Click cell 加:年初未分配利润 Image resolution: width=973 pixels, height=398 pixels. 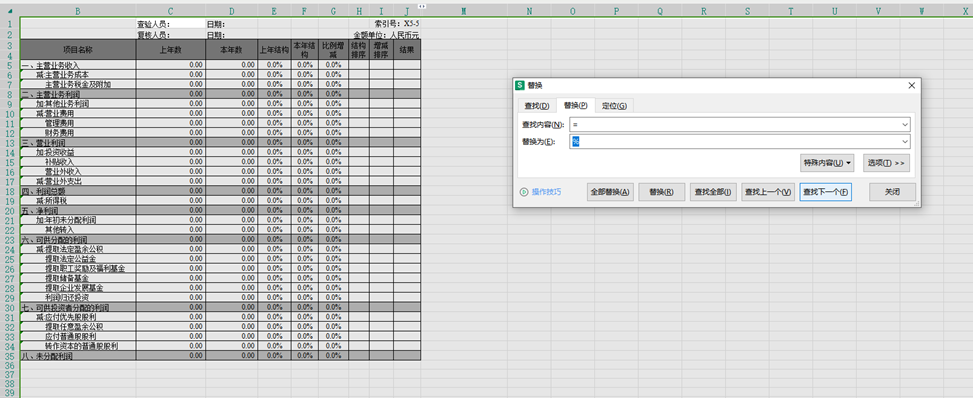(78, 220)
